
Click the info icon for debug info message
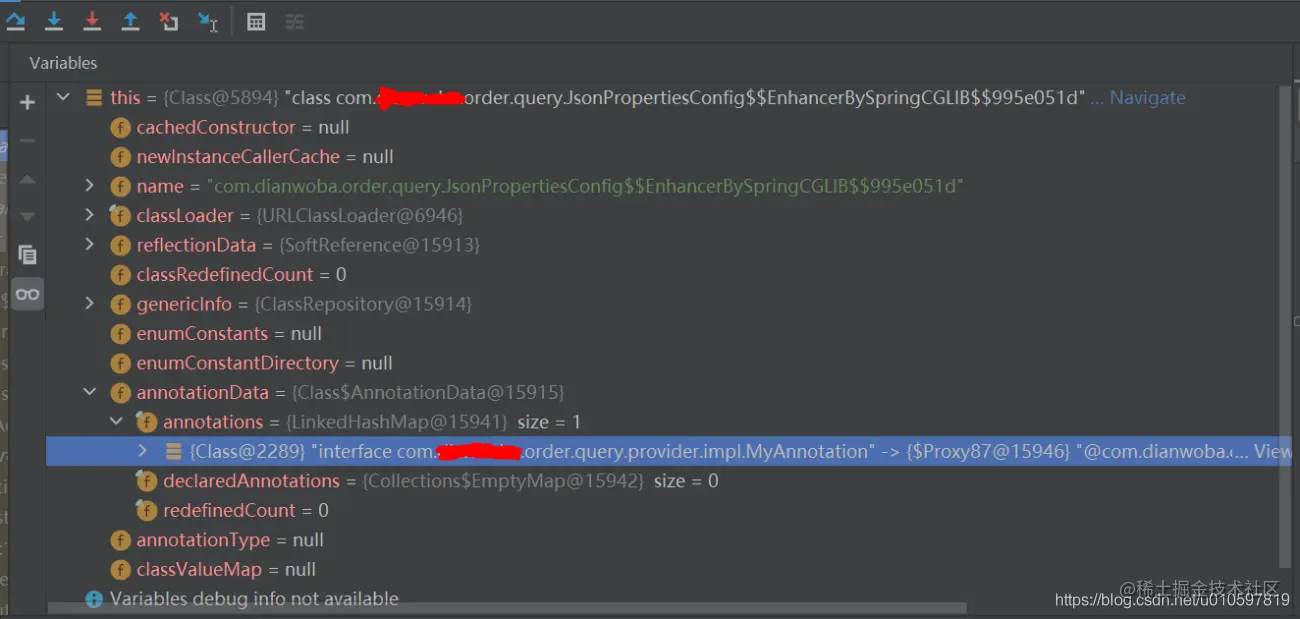[94, 599]
